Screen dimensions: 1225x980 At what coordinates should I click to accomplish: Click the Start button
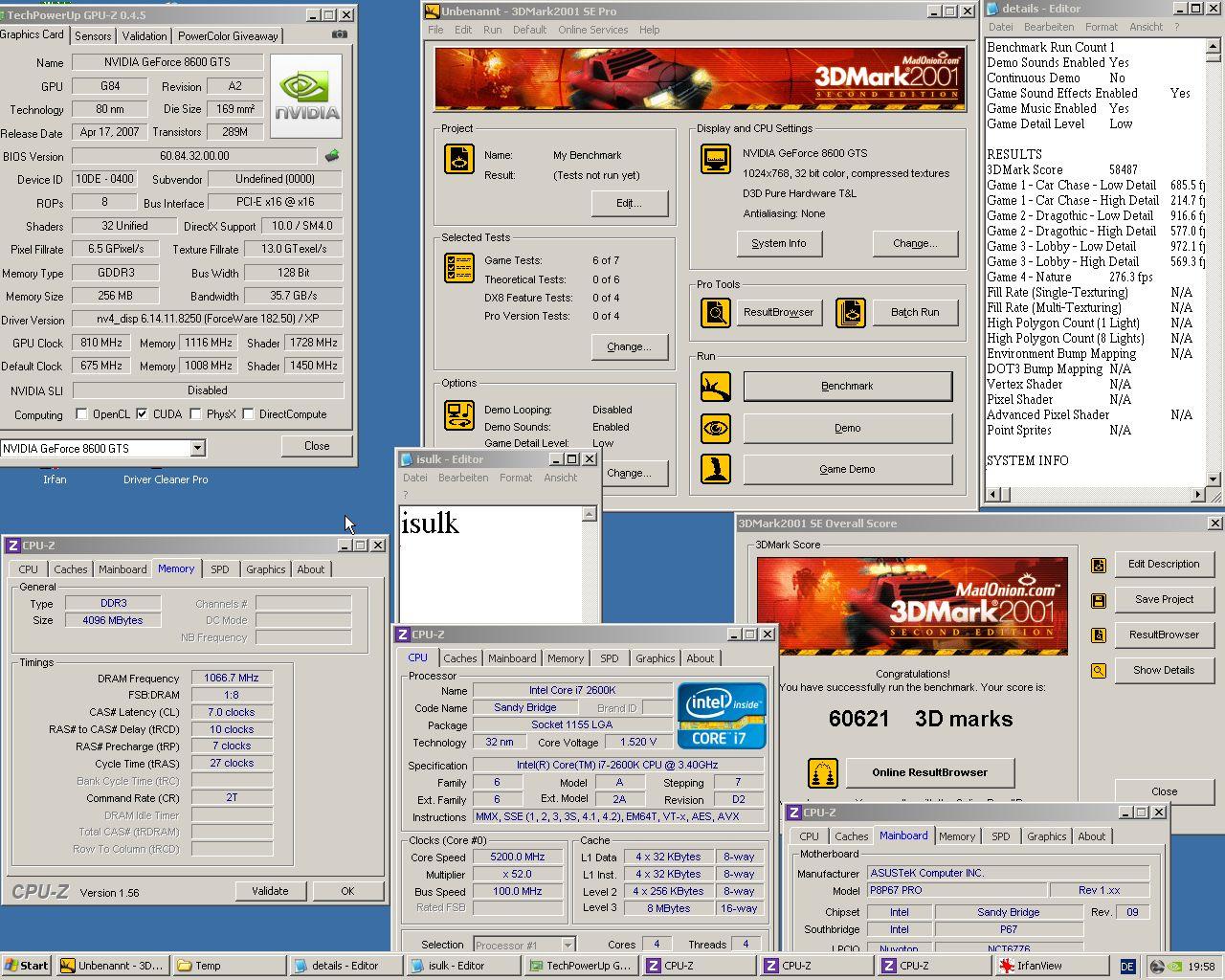tap(27, 966)
